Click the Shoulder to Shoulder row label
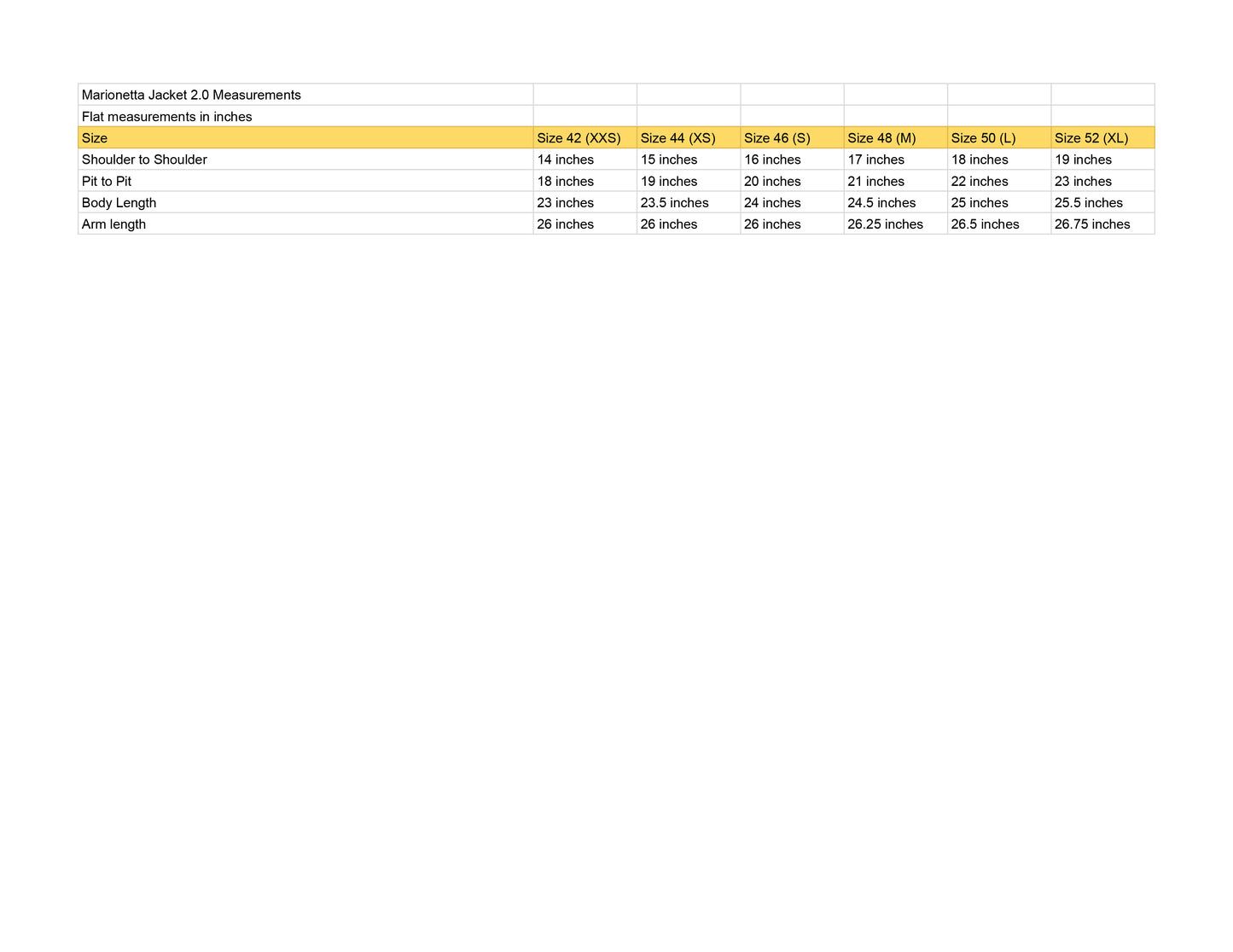Image resolution: width=1233 pixels, height=952 pixels. (144, 160)
